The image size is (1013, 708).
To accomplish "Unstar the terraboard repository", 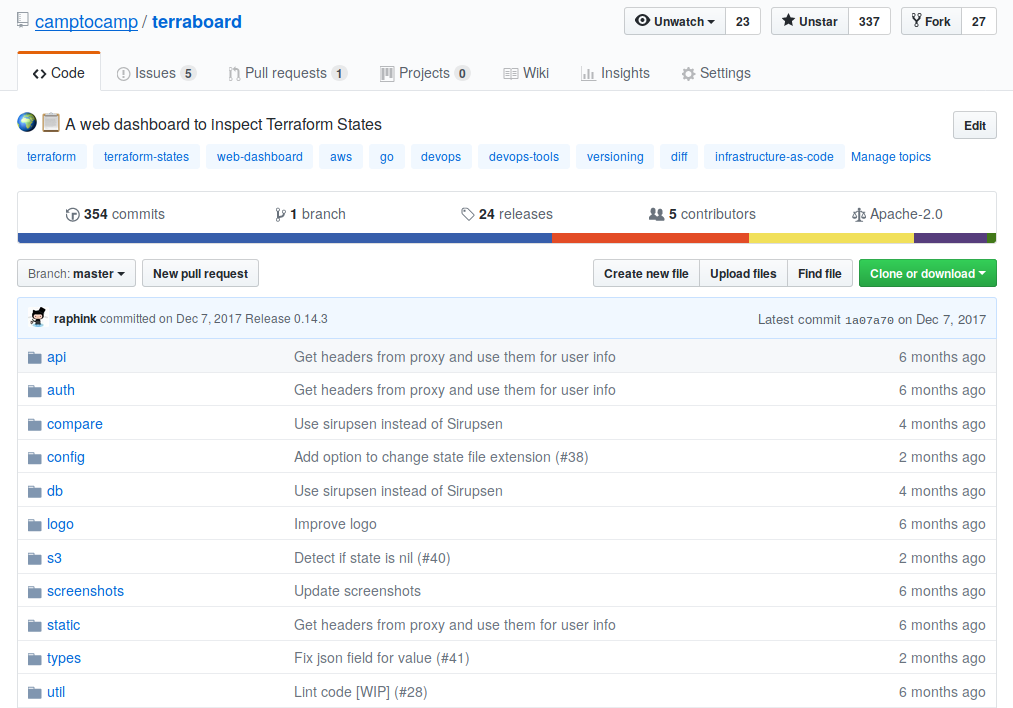I will pos(809,21).
